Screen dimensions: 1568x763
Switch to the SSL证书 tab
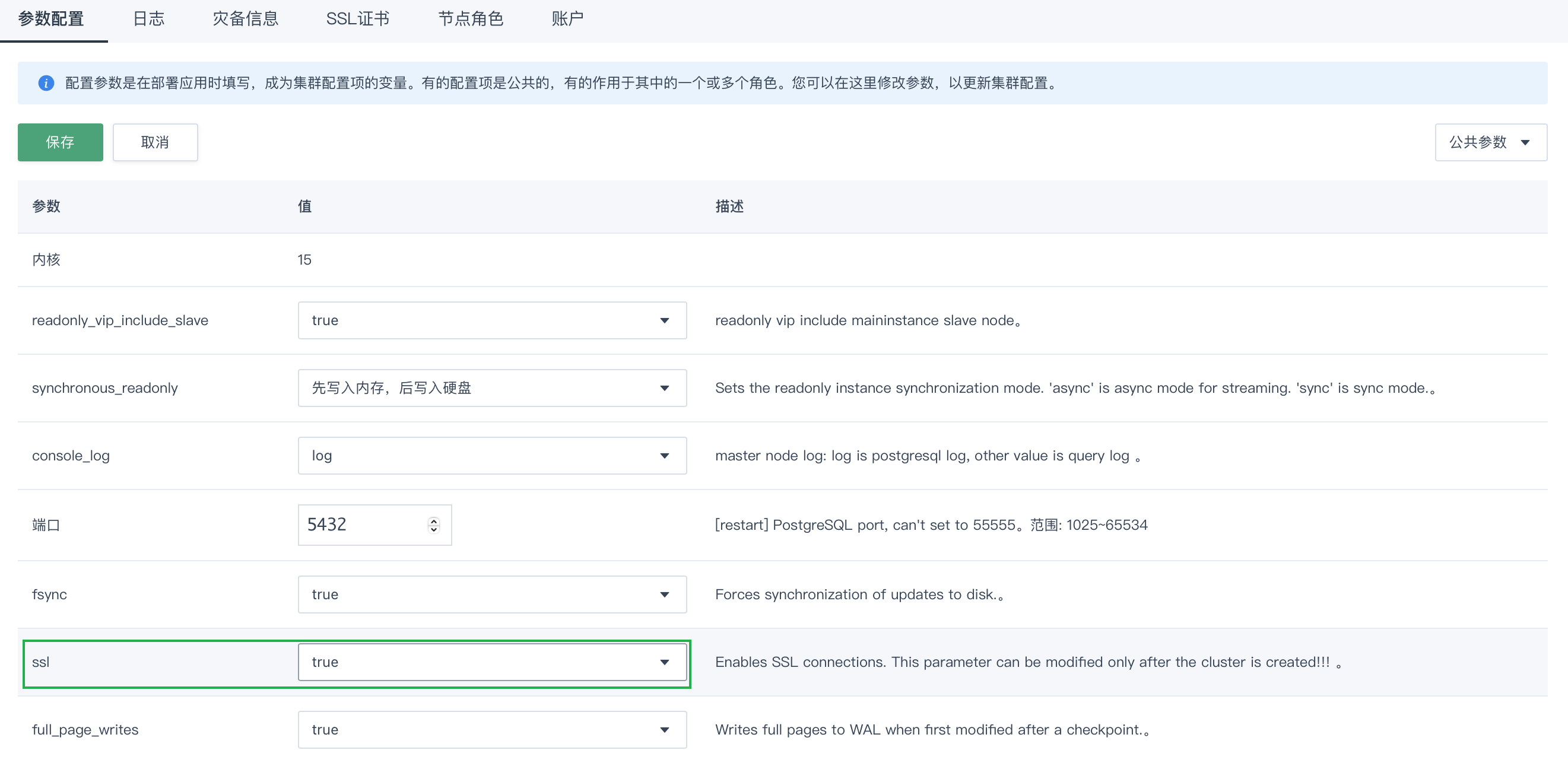tap(358, 19)
